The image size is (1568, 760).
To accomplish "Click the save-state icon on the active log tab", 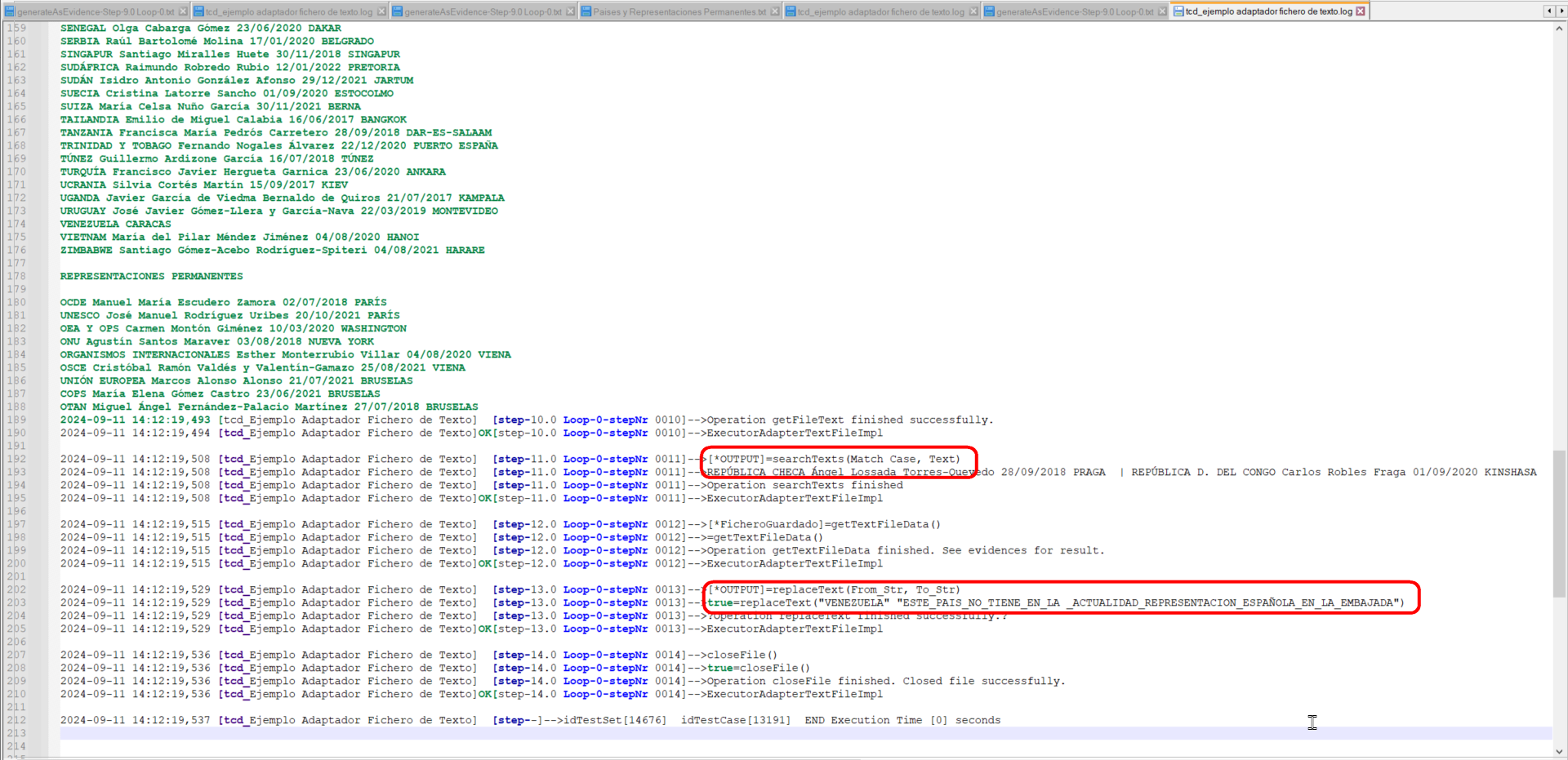I will pos(1178,11).
